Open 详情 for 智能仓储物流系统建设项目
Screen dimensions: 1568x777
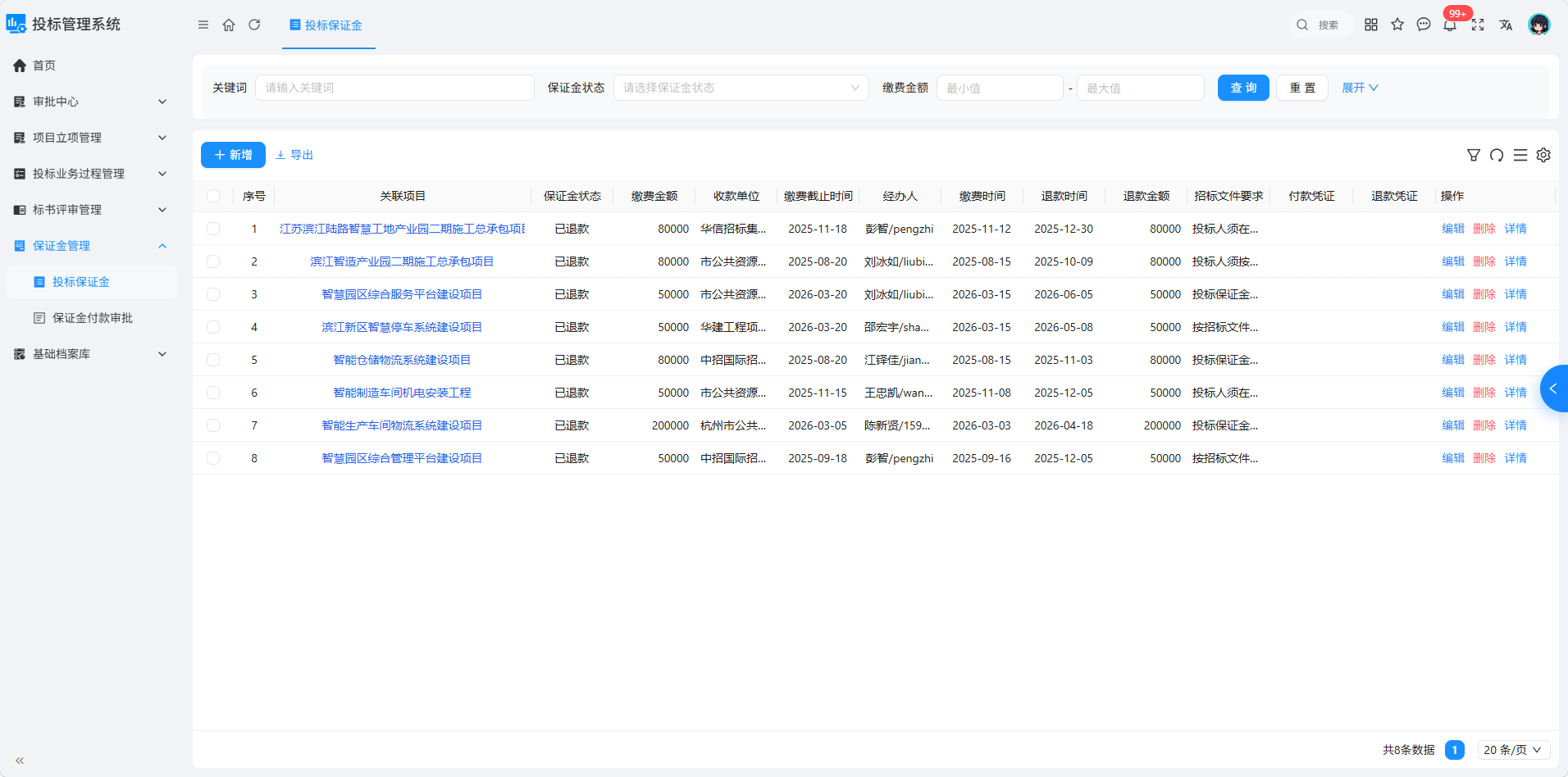(1516, 360)
